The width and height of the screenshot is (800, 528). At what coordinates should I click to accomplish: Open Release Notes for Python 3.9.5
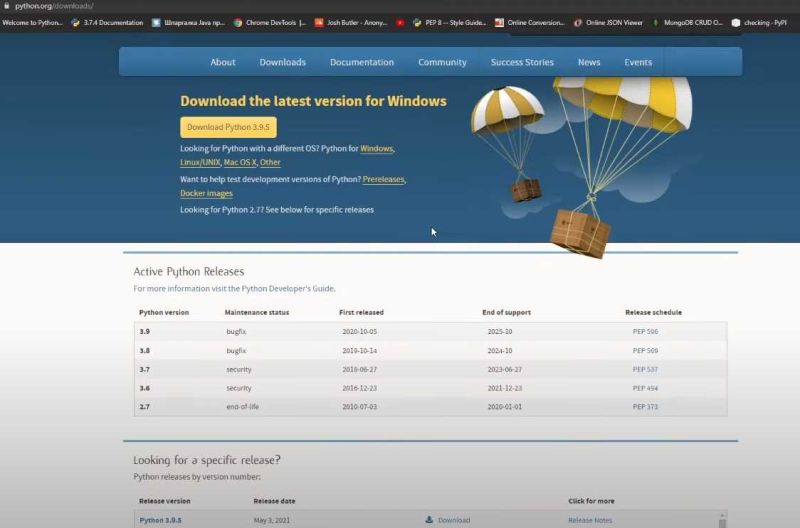pyautogui.click(x=590, y=520)
